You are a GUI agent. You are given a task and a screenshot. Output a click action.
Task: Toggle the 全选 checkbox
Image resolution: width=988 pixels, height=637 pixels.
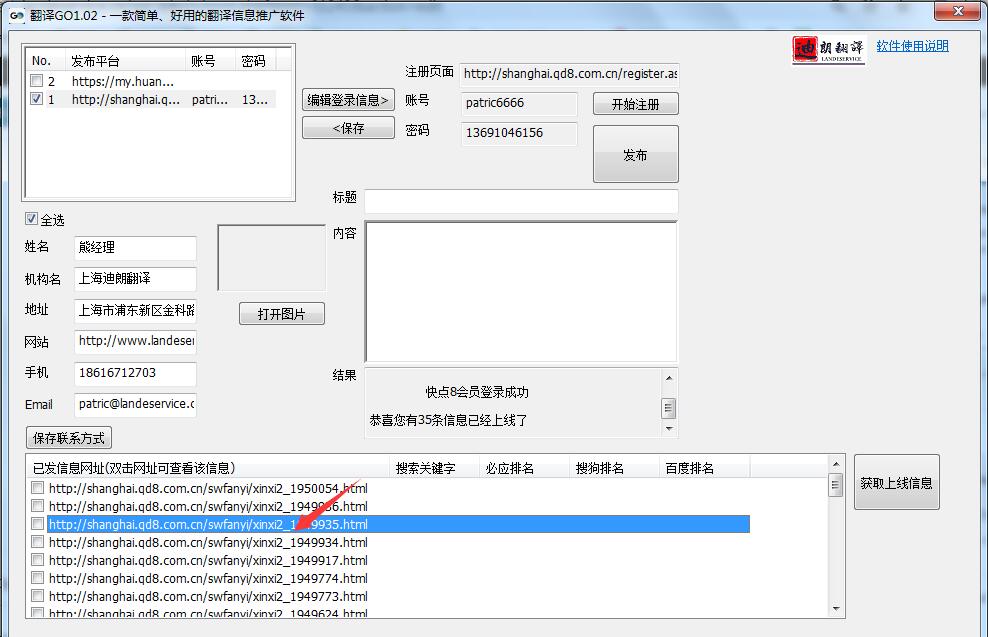tap(31, 219)
